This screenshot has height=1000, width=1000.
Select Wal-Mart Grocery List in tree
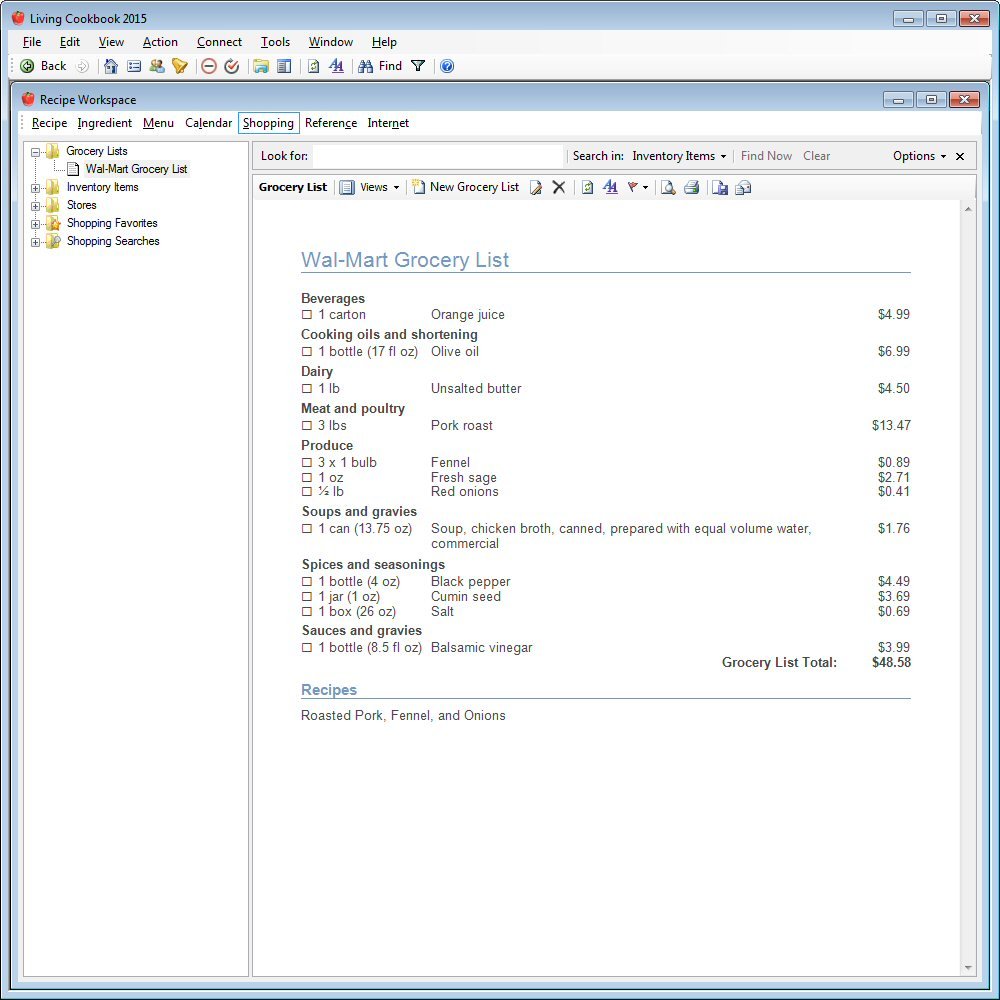[136, 169]
